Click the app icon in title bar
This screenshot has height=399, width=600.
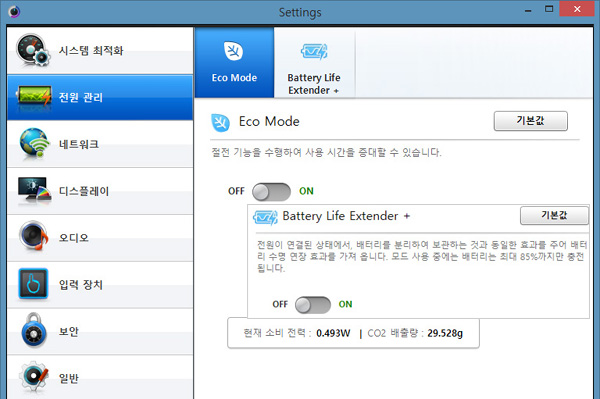[x=14, y=12]
